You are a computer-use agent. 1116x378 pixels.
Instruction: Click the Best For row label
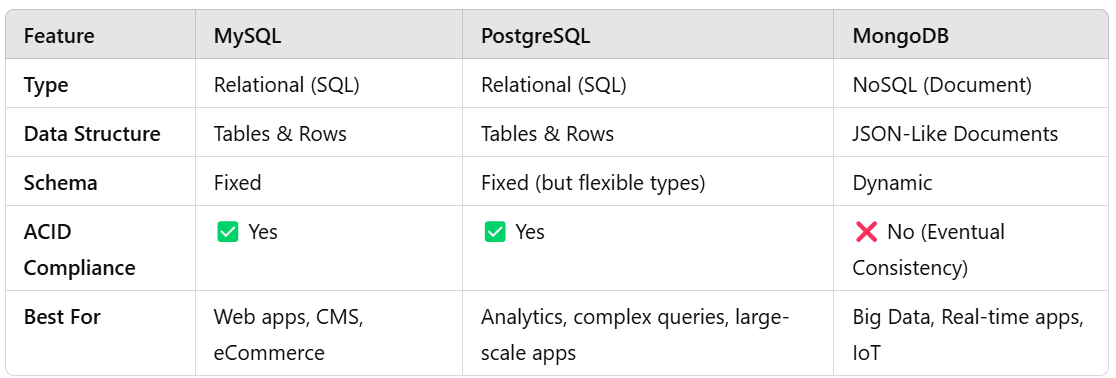click(x=62, y=316)
